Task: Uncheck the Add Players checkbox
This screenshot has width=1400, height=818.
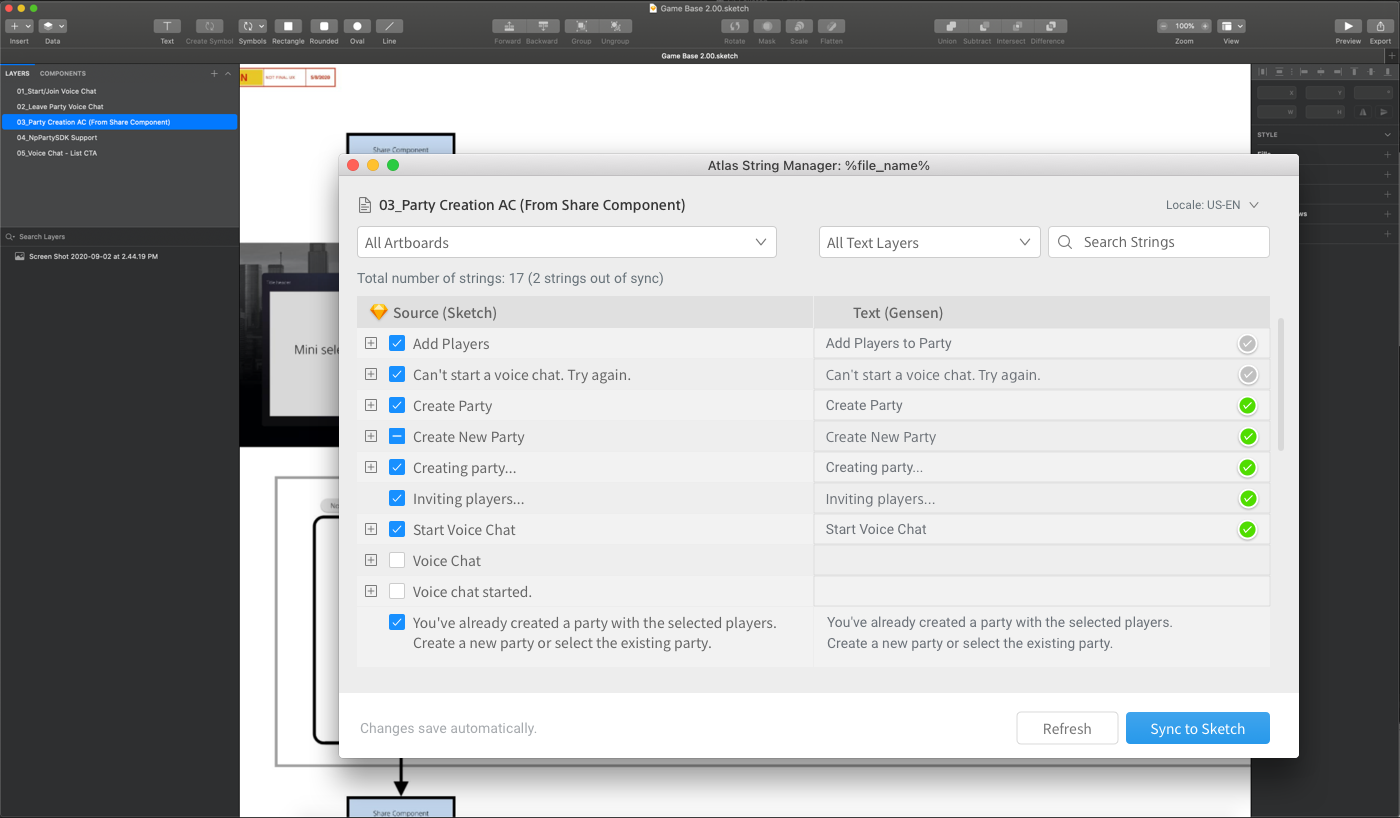Action: pos(397,343)
